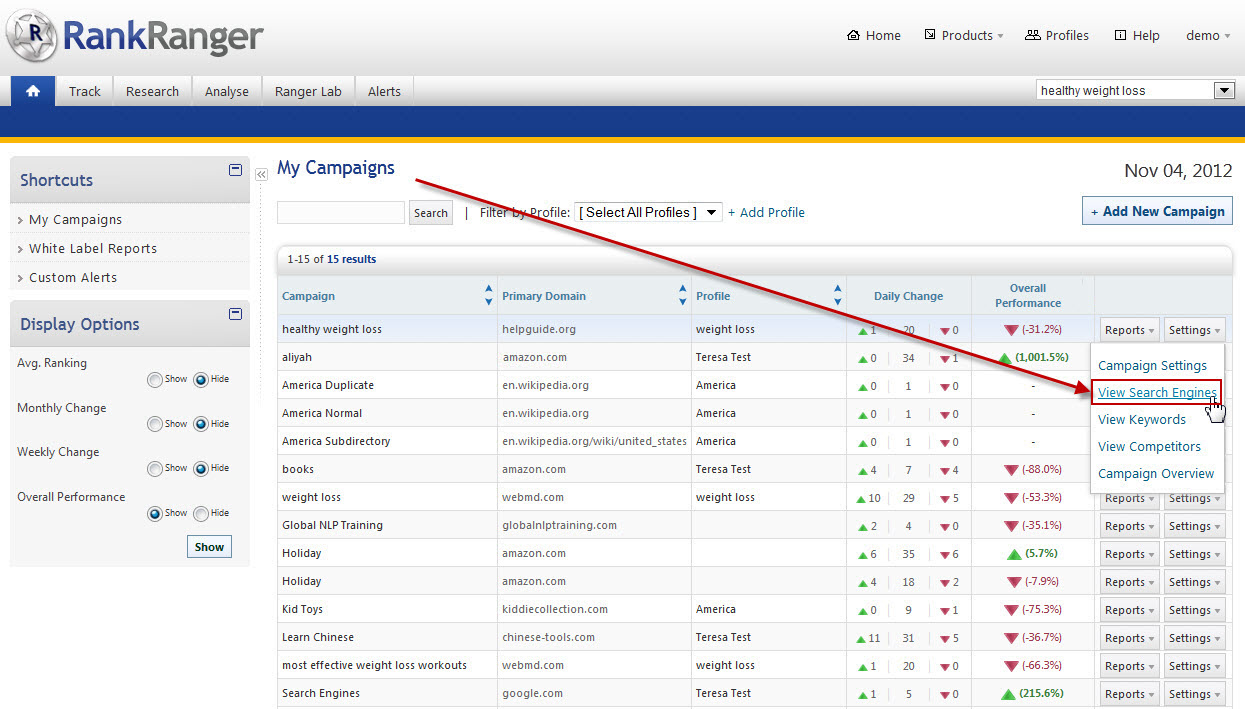The width and height of the screenshot is (1245, 709).
Task: Select Hide for Overall Performance
Action: point(201,514)
